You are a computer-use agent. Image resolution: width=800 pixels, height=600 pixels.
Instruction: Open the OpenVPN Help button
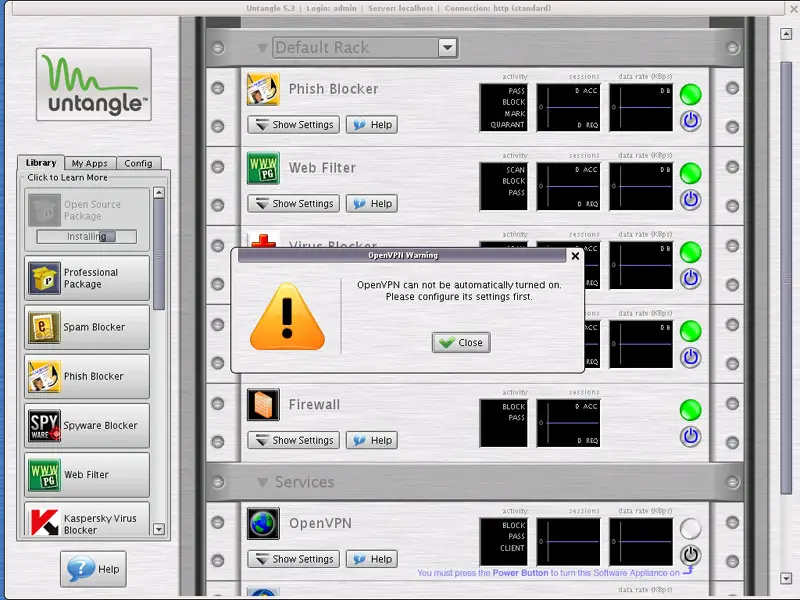[372, 559]
